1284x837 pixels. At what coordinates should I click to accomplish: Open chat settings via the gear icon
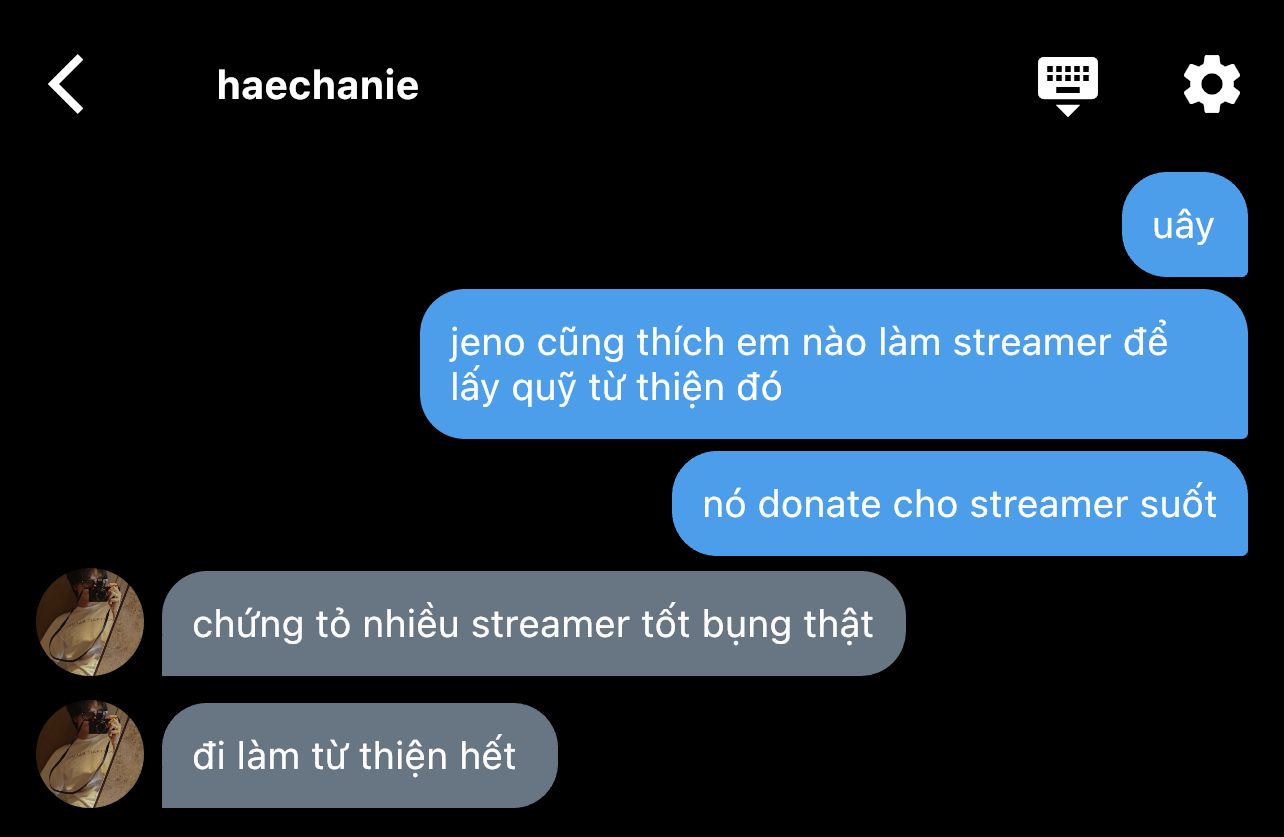pos(1211,84)
